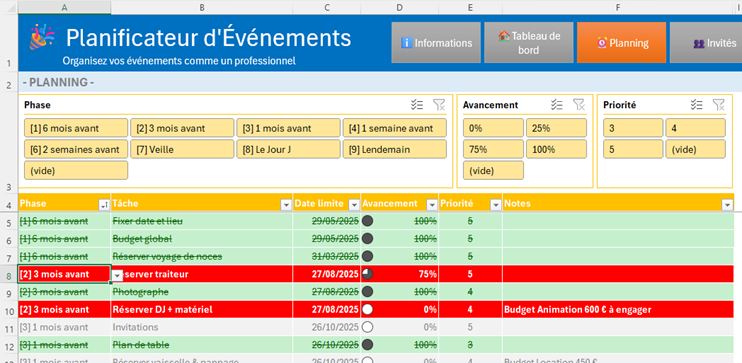Filter Priorité by 5
742x363 pixels.
pyautogui.click(x=633, y=150)
